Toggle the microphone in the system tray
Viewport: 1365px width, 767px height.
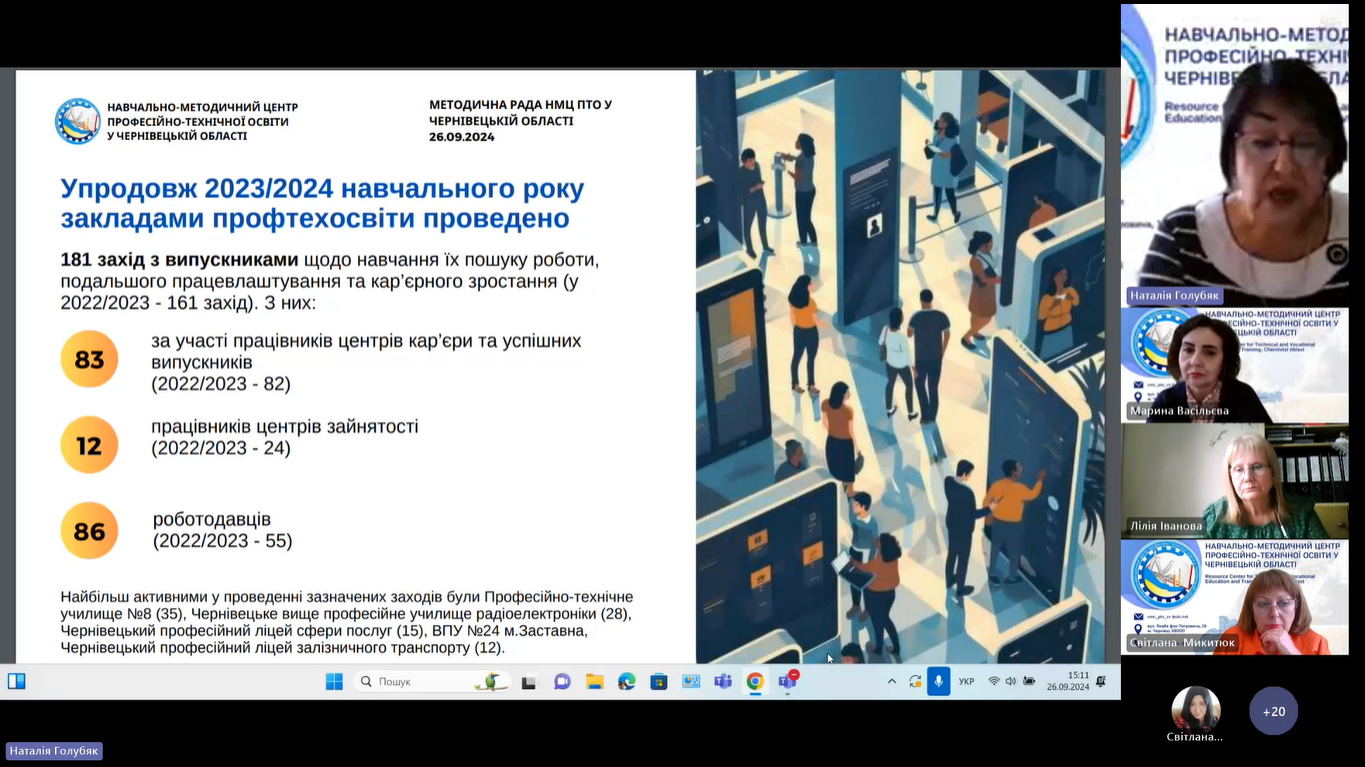[x=938, y=681]
